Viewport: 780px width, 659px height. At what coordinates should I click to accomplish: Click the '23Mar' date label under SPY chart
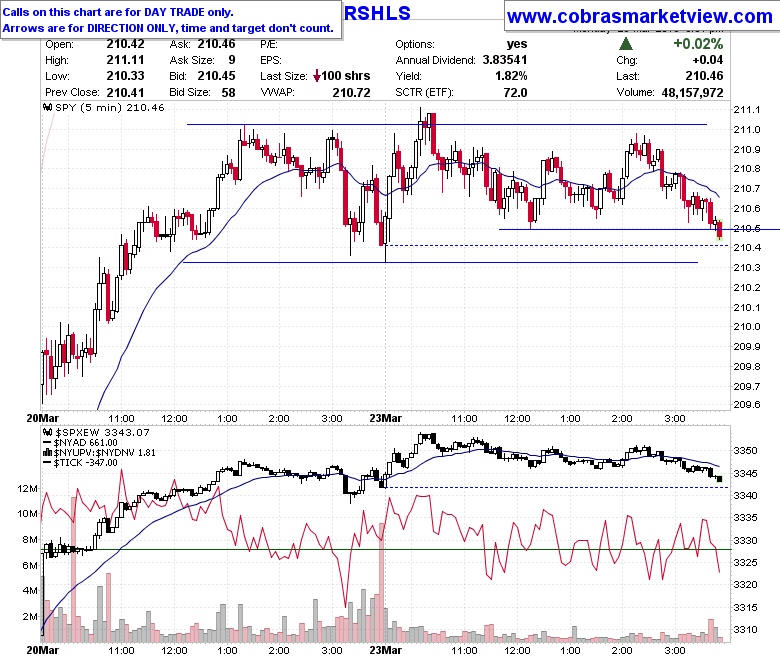click(x=386, y=418)
